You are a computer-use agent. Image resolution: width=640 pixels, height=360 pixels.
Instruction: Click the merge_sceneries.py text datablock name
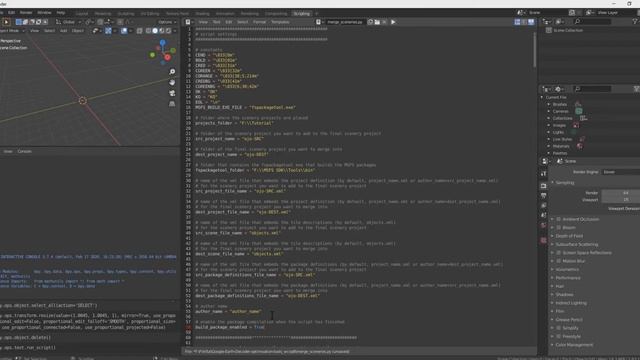pyautogui.click(x=345, y=22)
